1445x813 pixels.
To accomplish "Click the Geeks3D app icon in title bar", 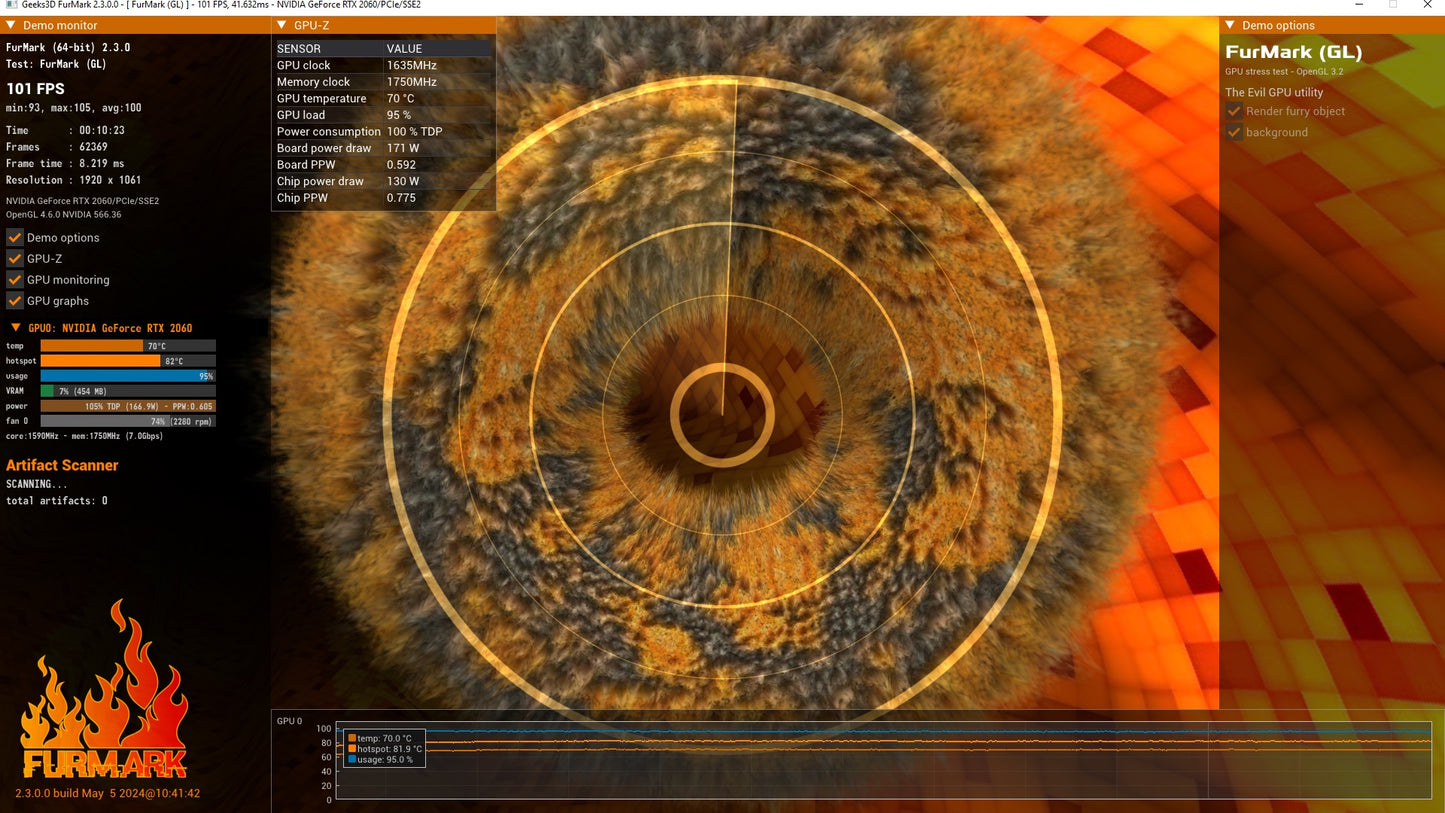I will tap(11, 5).
